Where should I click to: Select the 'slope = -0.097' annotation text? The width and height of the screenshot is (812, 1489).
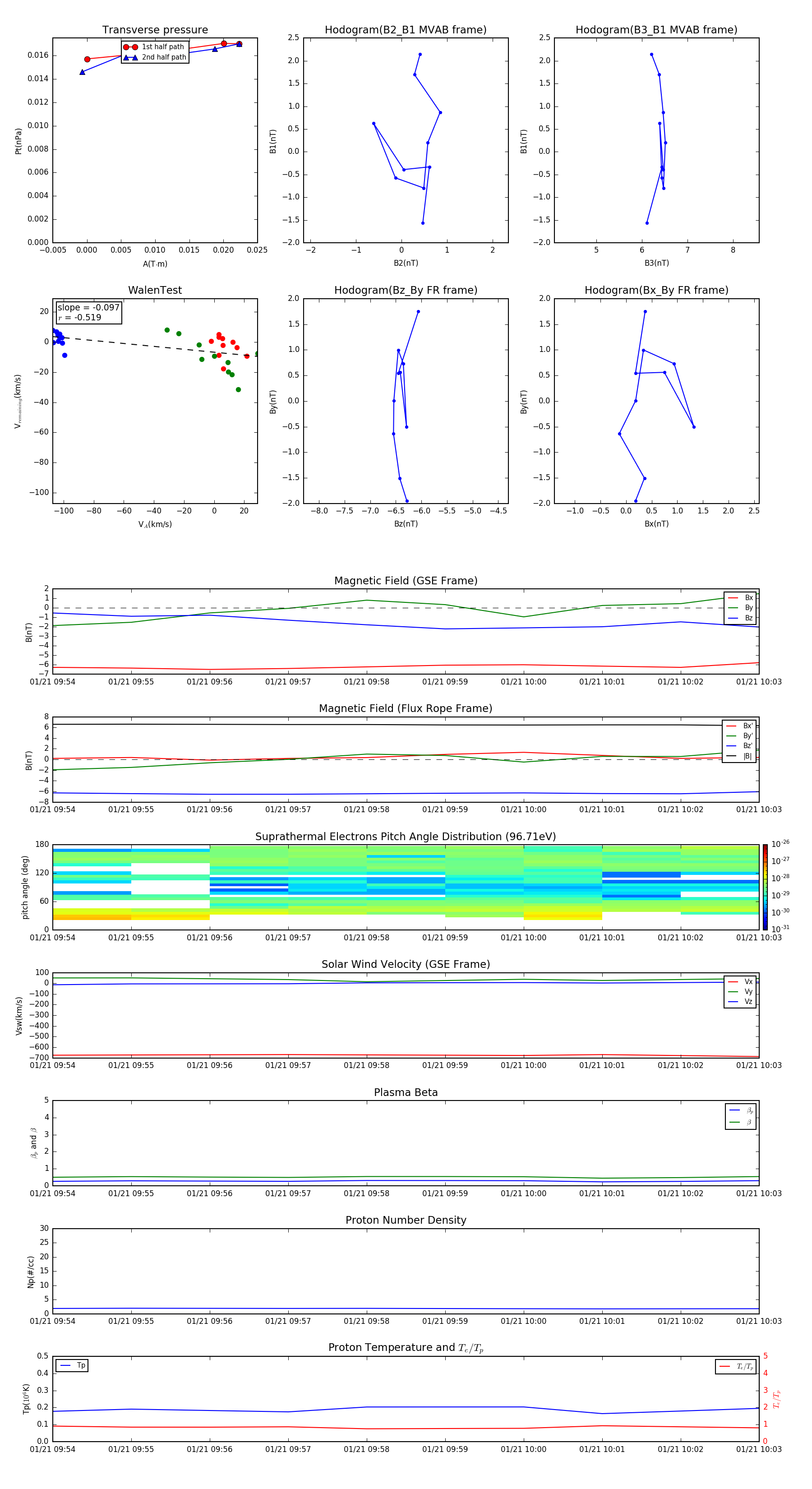[88, 308]
